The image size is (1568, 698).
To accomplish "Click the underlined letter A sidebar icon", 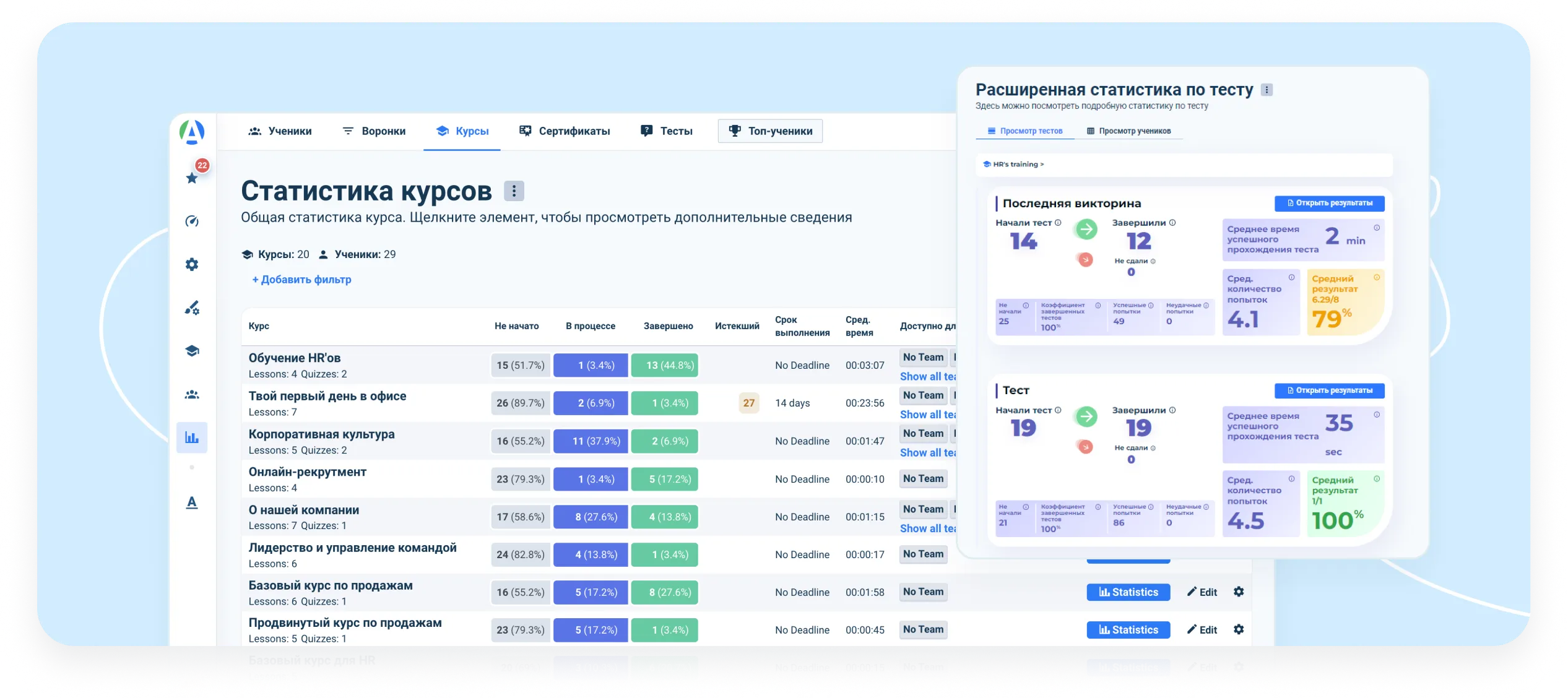I will tap(192, 502).
